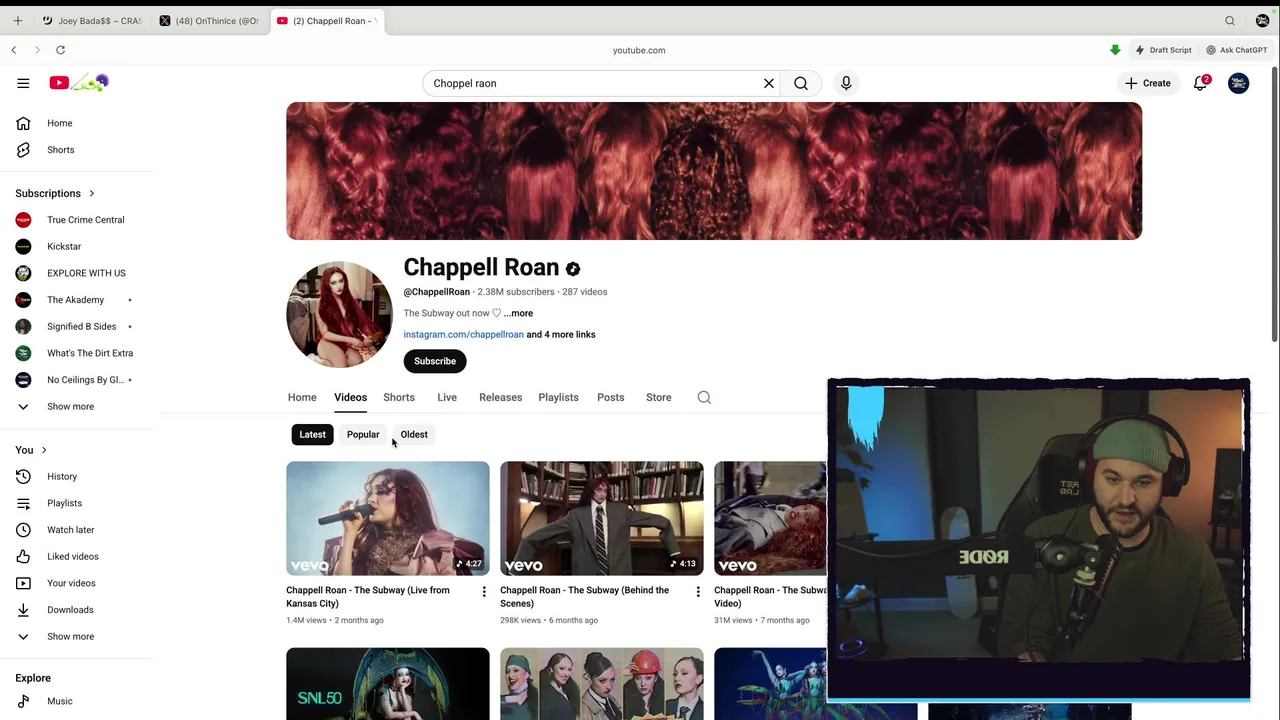Switch to OnThinice X browser tab
1280x720 pixels.
coord(210,20)
